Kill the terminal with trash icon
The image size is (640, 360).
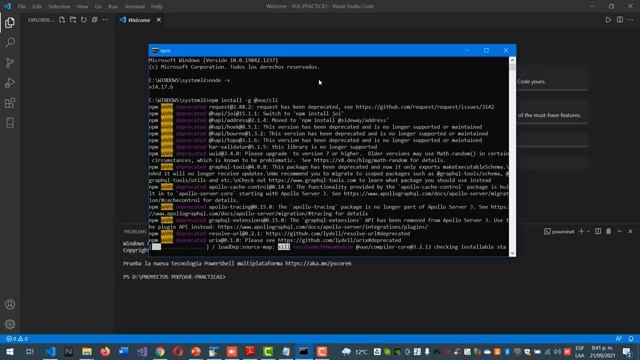609,231
